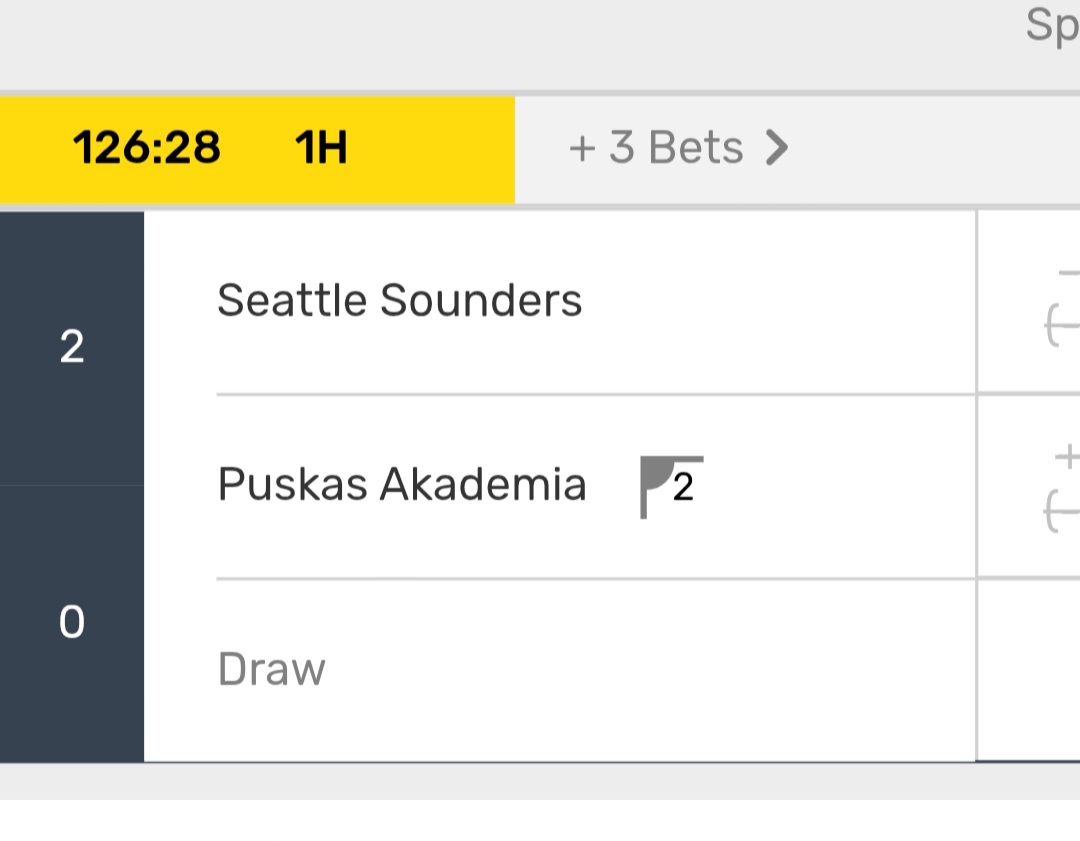Image resolution: width=1080 pixels, height=841 pixels.
Task: Select the Seattle Sounders team name
Action: click(399, 300)
